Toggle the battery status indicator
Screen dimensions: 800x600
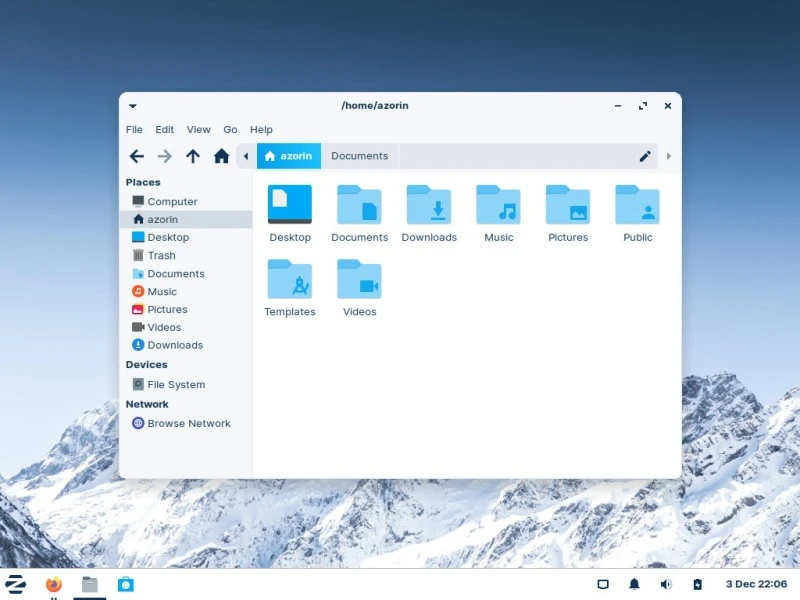[697, 584]
